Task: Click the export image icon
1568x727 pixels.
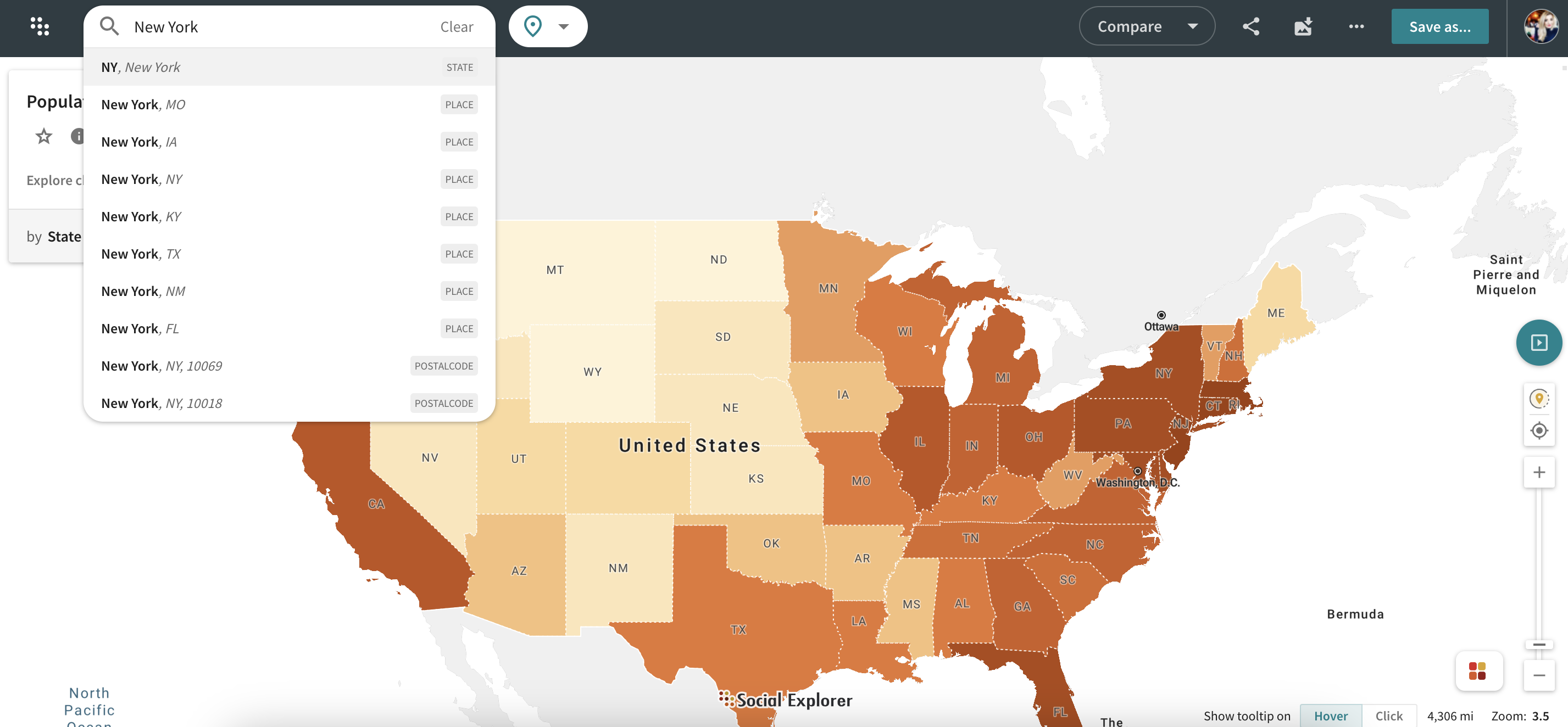Action: coord(1303,26)
